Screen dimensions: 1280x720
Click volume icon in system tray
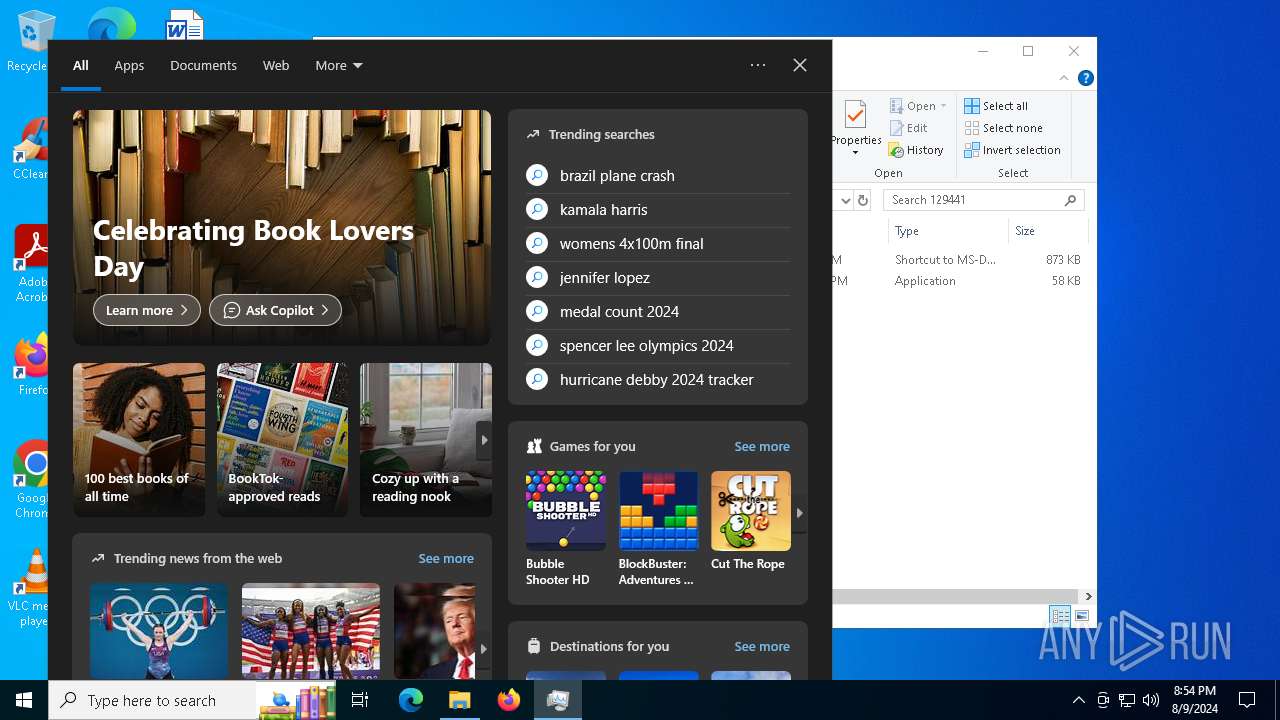coord(1151,700)
